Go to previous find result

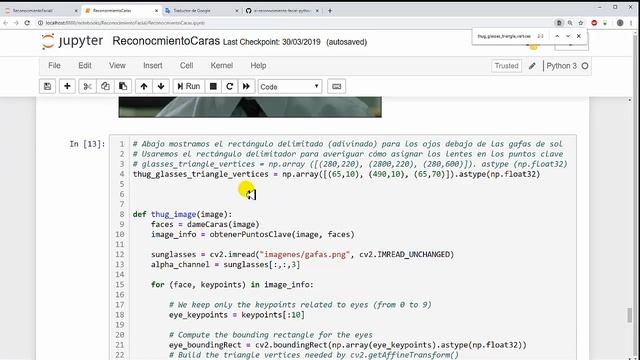(557, 36)
